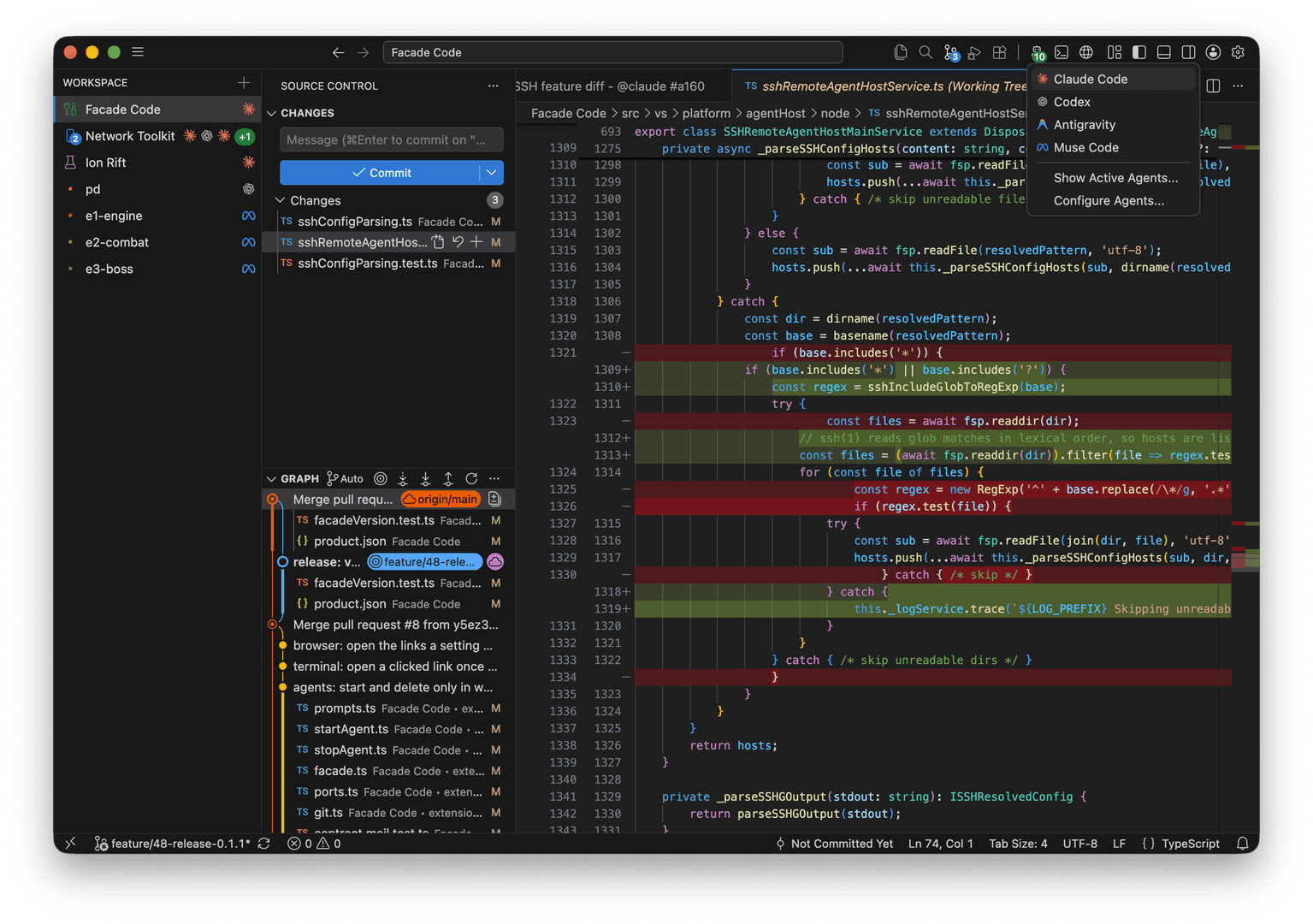
Task: Toggle the Secondary Side Bar
Action: click(1188, 52)
